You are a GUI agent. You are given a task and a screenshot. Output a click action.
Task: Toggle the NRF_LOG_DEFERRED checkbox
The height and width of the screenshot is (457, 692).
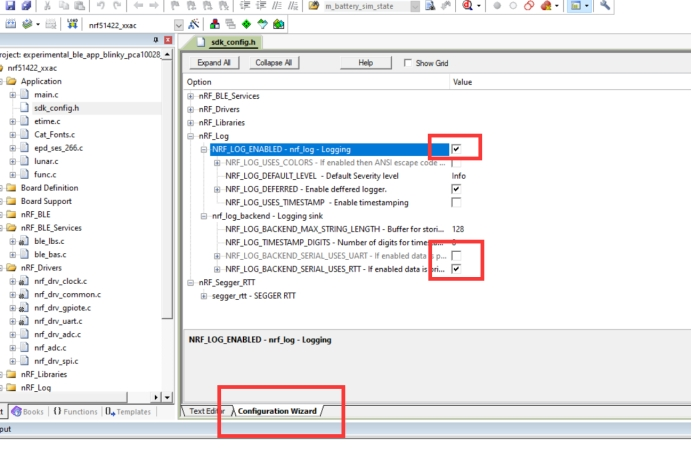[456, 189]
